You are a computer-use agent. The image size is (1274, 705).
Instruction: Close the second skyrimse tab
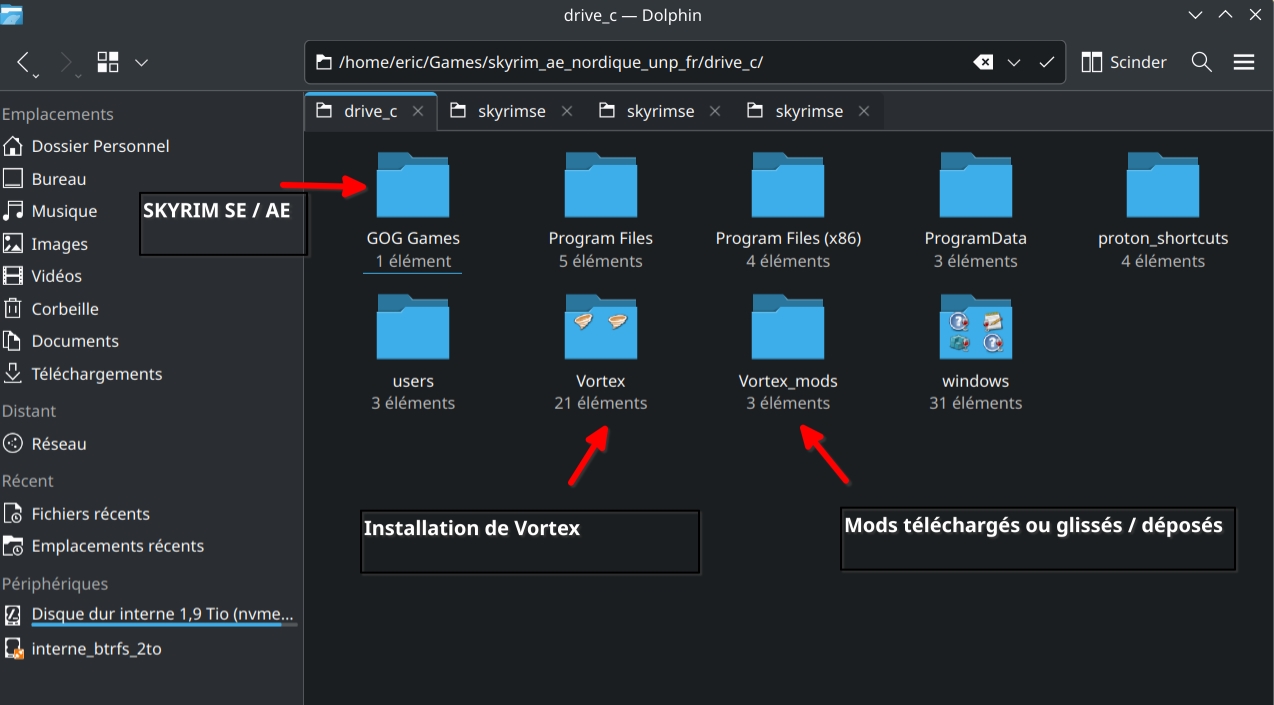(x=715, y=111)
